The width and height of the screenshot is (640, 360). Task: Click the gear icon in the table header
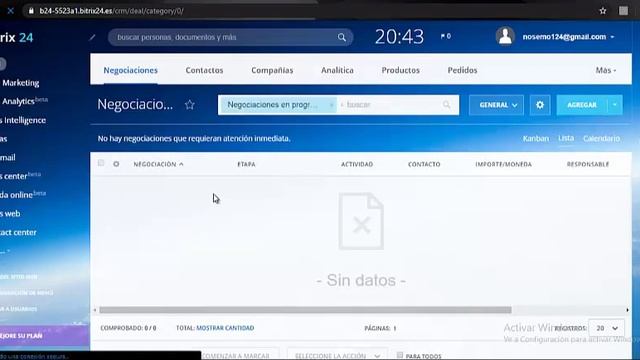116,164
